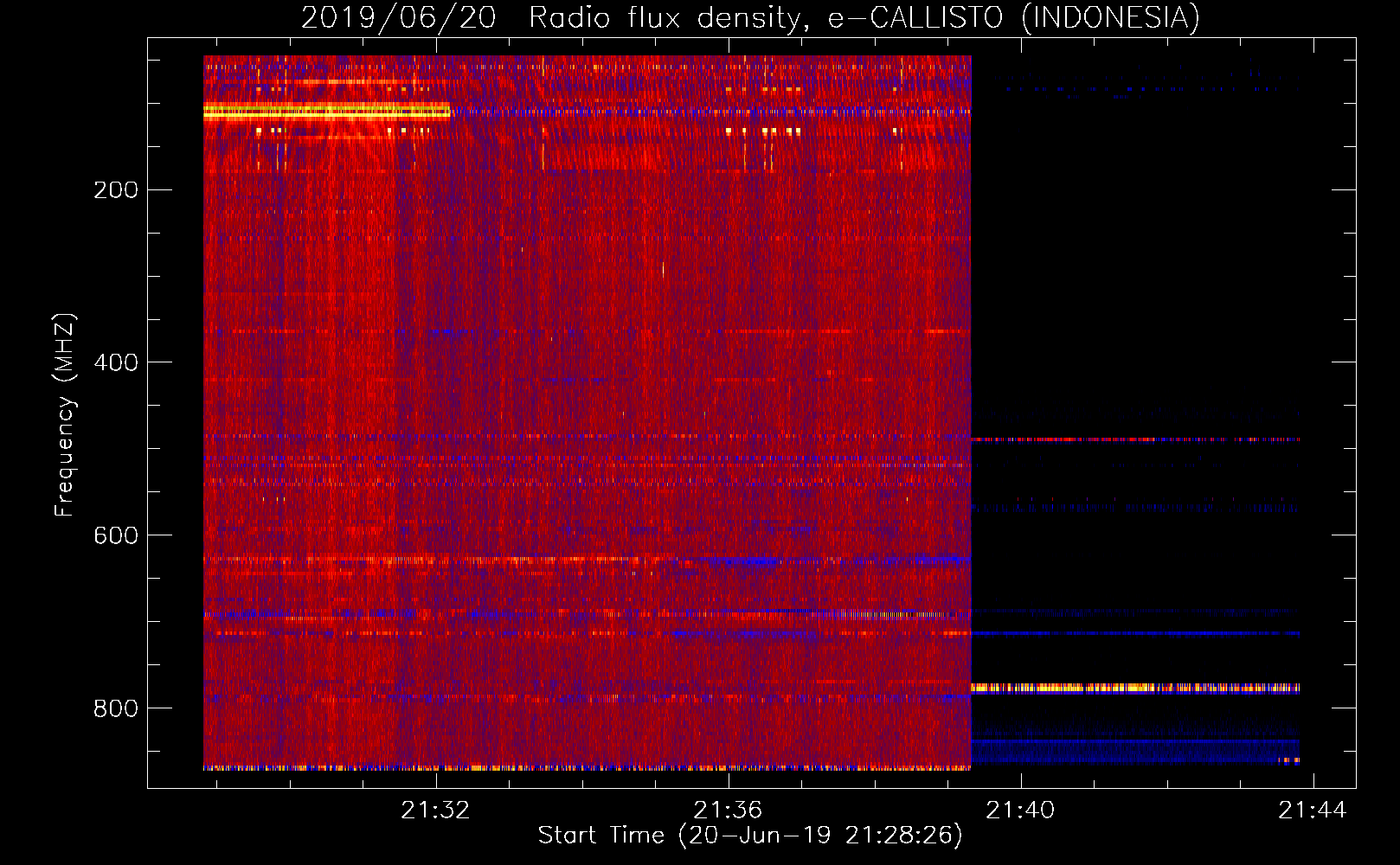The height and width of the screenshot is (865, 1400).
Task: Select the 600 frequency tick label
Action: (x=116, y=535)
